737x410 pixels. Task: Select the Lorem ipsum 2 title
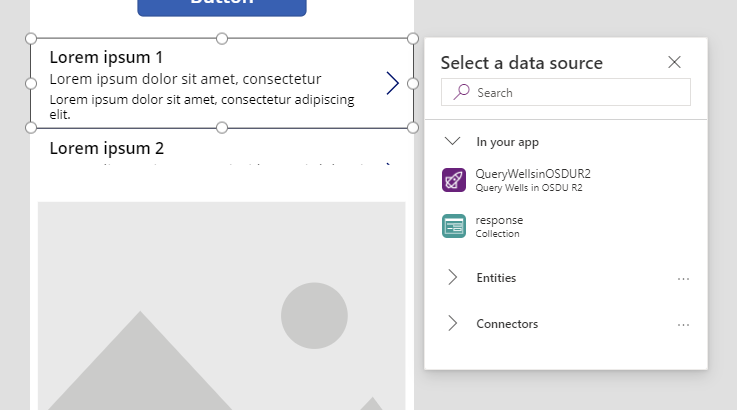coord(107,148)
